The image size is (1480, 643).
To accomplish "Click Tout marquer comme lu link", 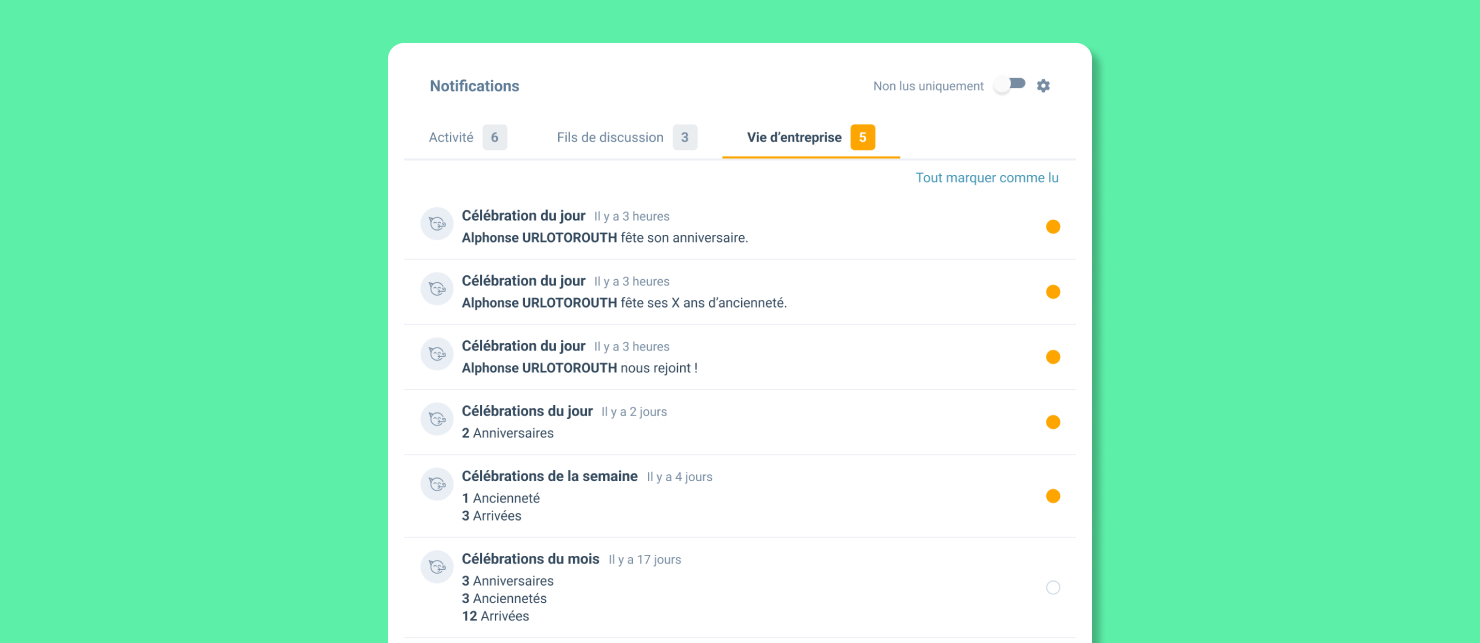I will point(987,178).
